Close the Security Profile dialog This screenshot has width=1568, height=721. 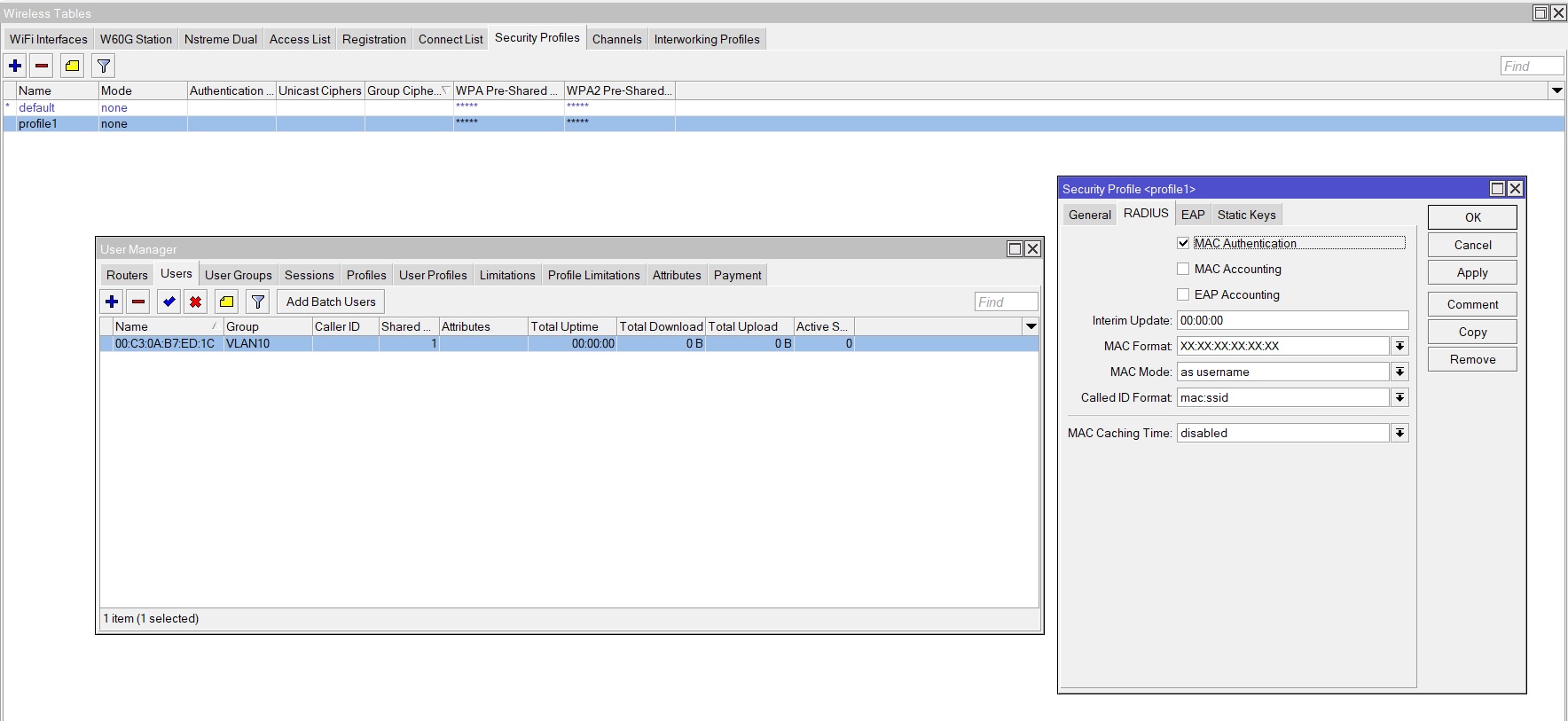coord(1516,189)
